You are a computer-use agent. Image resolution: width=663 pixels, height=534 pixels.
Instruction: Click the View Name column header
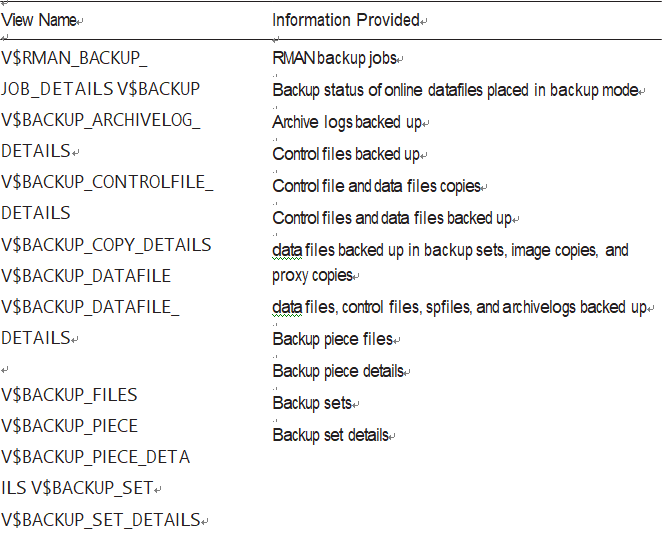click(x=38, y=20)
